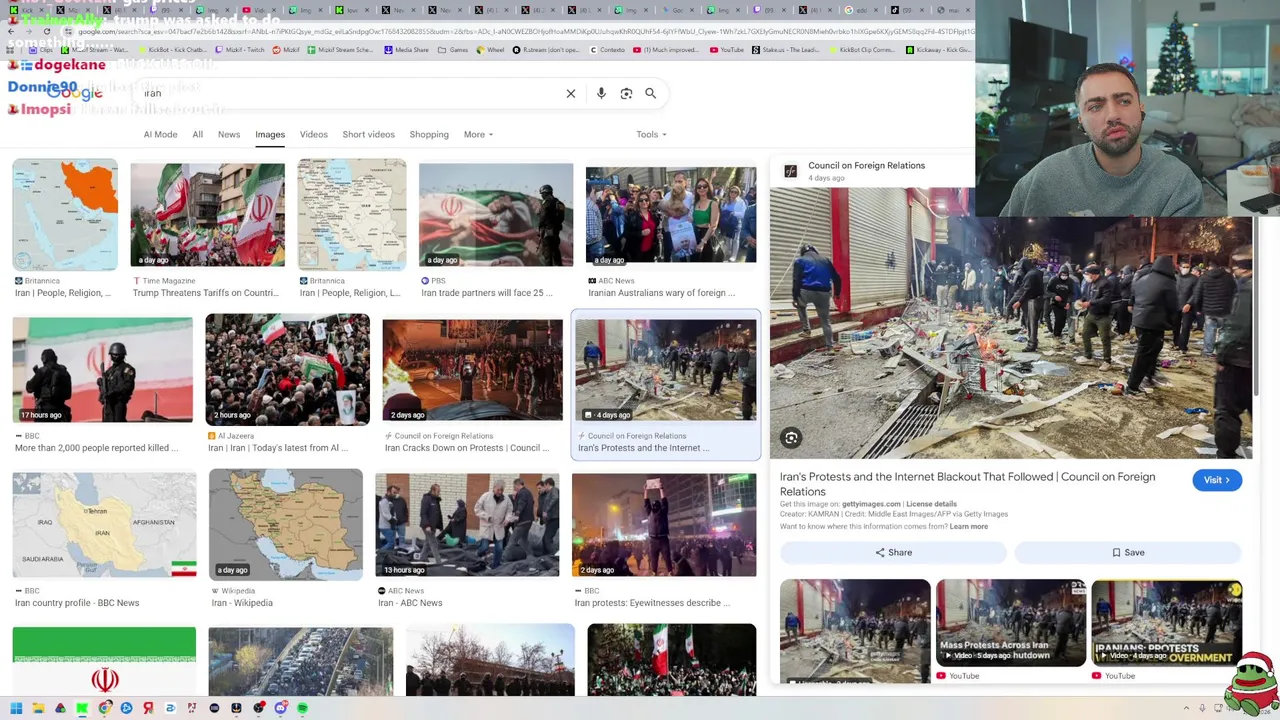Switch to the All results tab
This screenshot has height=720, width=1280.
tap(198, 134)
